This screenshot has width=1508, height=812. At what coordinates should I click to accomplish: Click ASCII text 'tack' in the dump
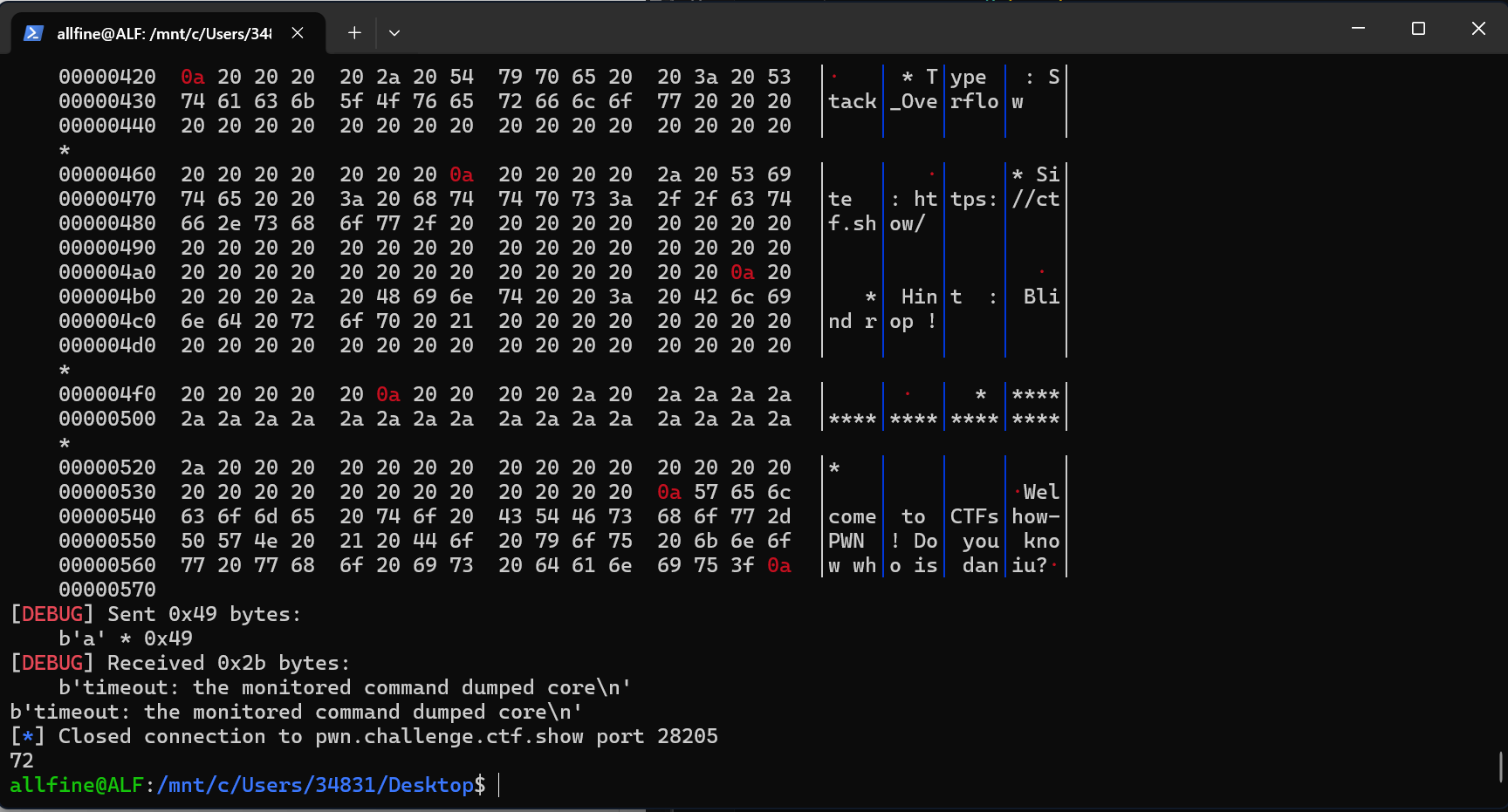click(853, 101)
